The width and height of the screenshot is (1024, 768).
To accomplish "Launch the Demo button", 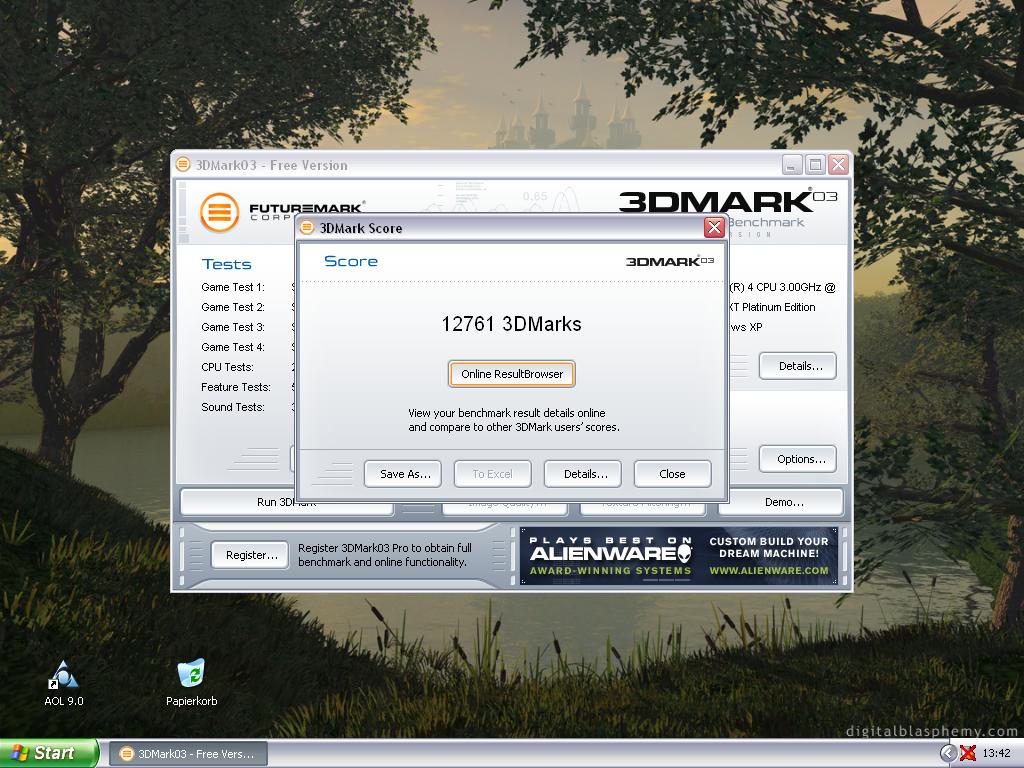I will click(781, 502).
